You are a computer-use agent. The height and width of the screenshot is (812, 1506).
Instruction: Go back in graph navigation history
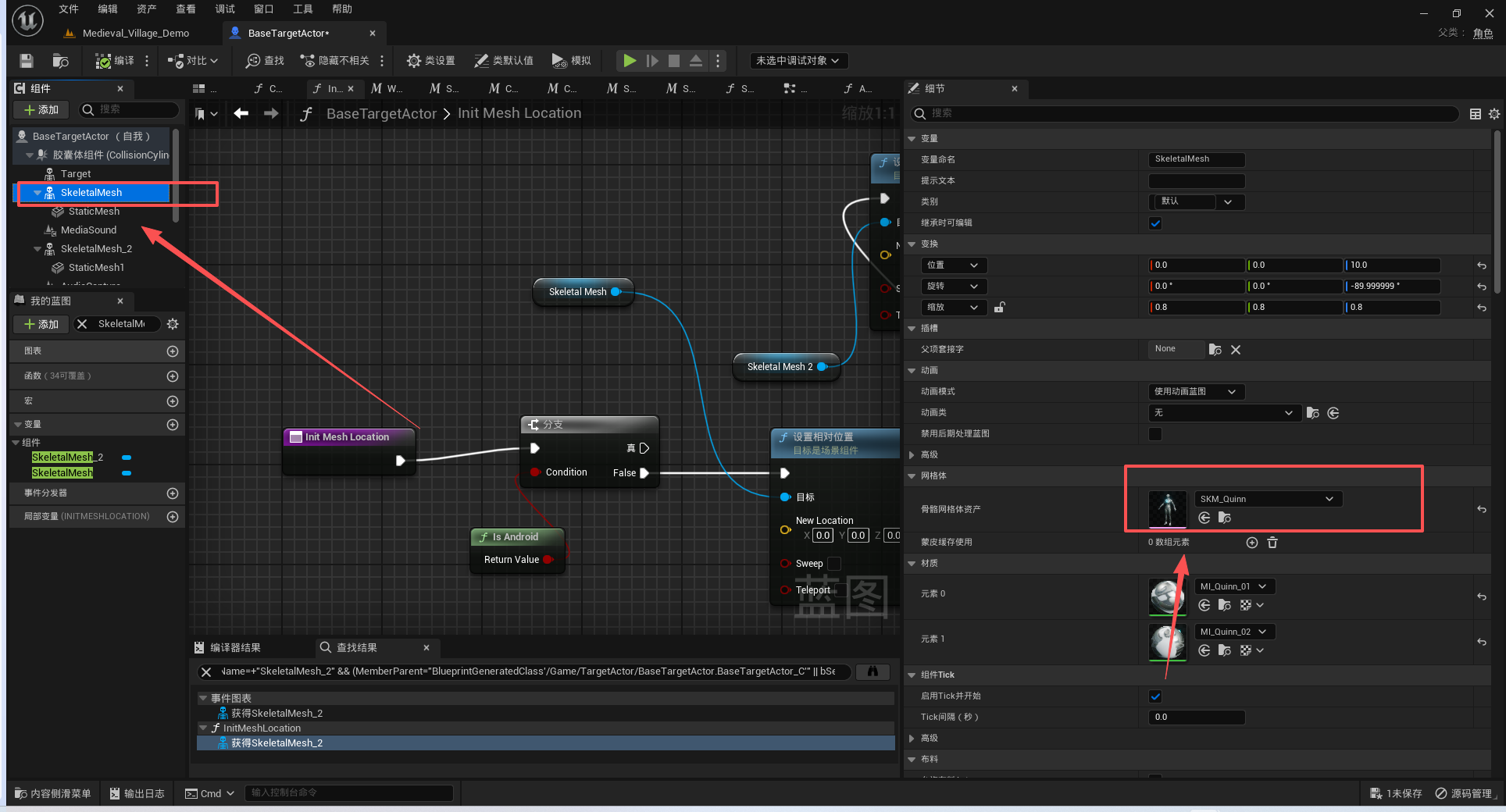coord(241,114)
